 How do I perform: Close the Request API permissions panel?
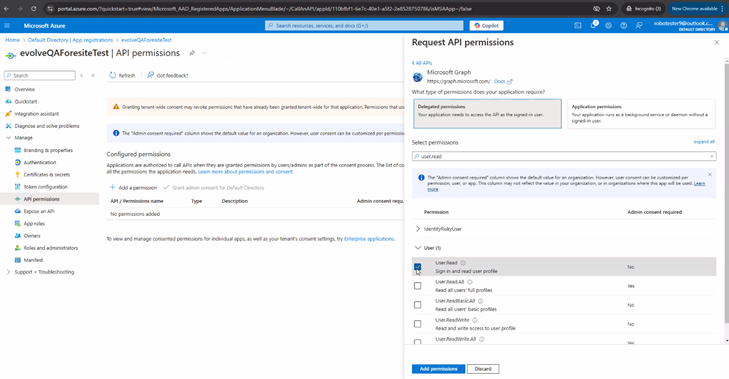[x=716, y=42]
